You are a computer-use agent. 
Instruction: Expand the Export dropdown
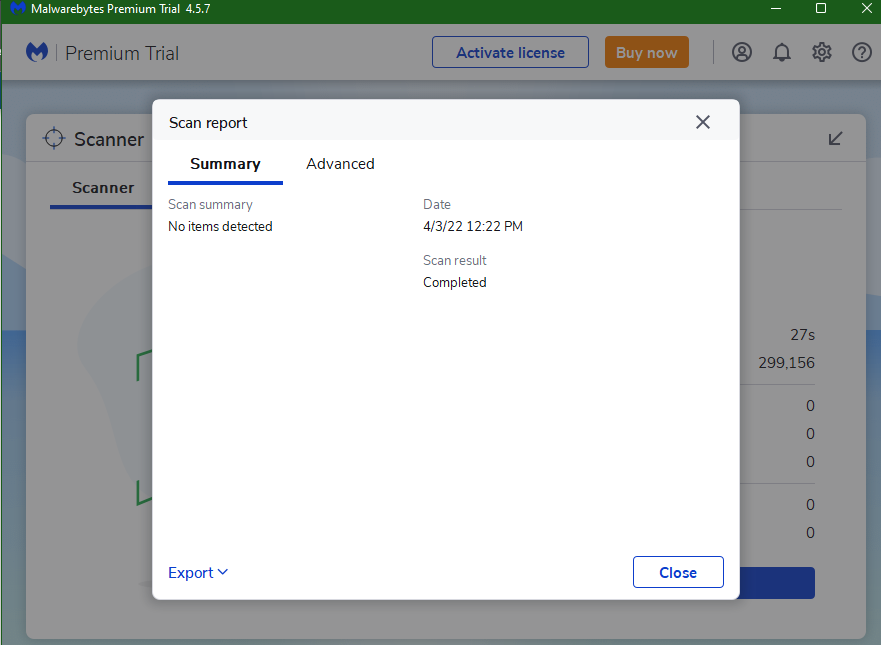point(198,573)
